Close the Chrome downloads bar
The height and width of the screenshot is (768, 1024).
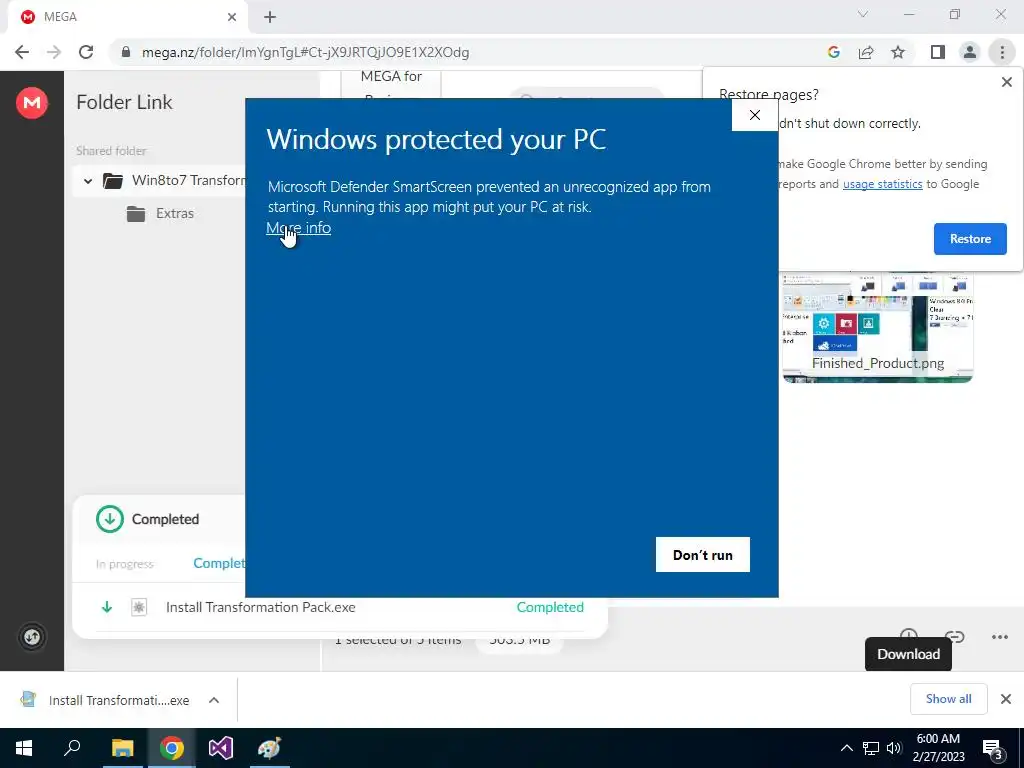point(1006,699)
